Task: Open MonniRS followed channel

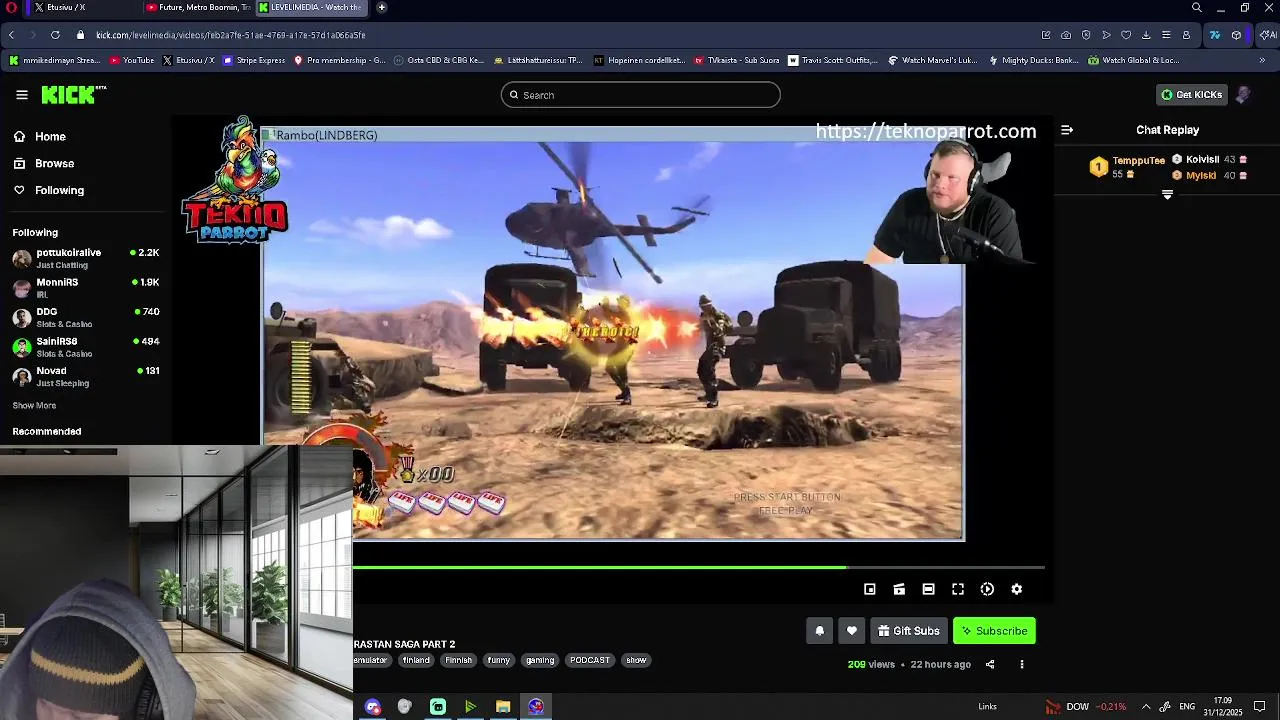Action: (x=86, y=288)
